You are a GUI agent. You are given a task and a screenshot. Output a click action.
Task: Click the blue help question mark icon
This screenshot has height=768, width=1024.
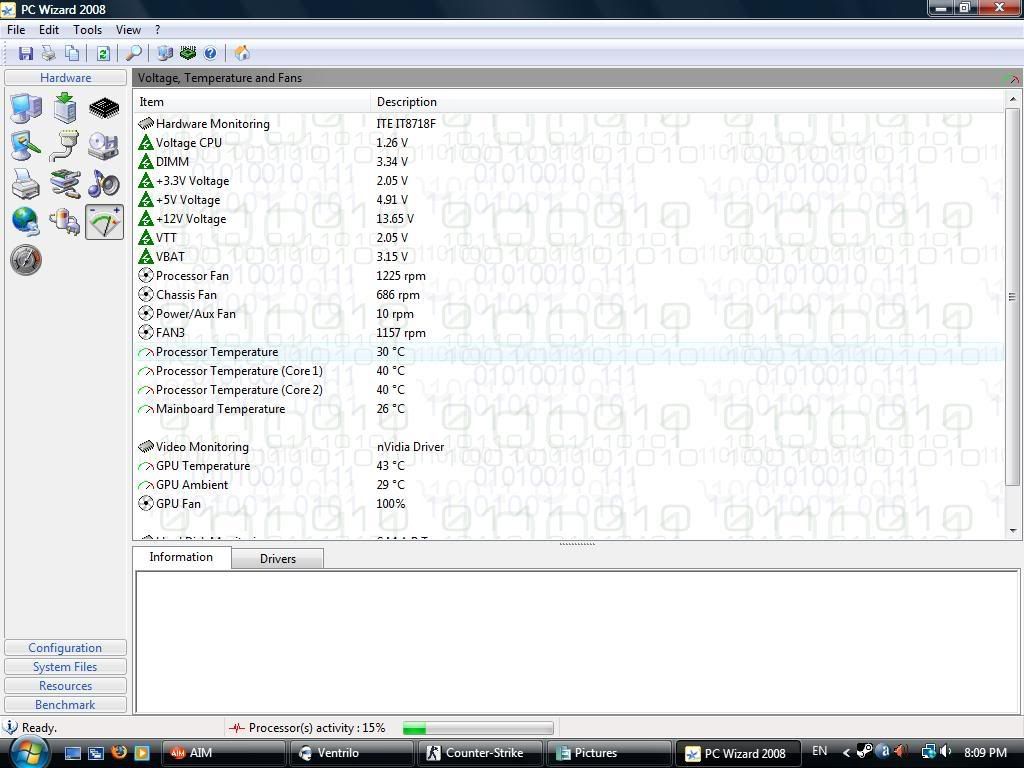210,53
